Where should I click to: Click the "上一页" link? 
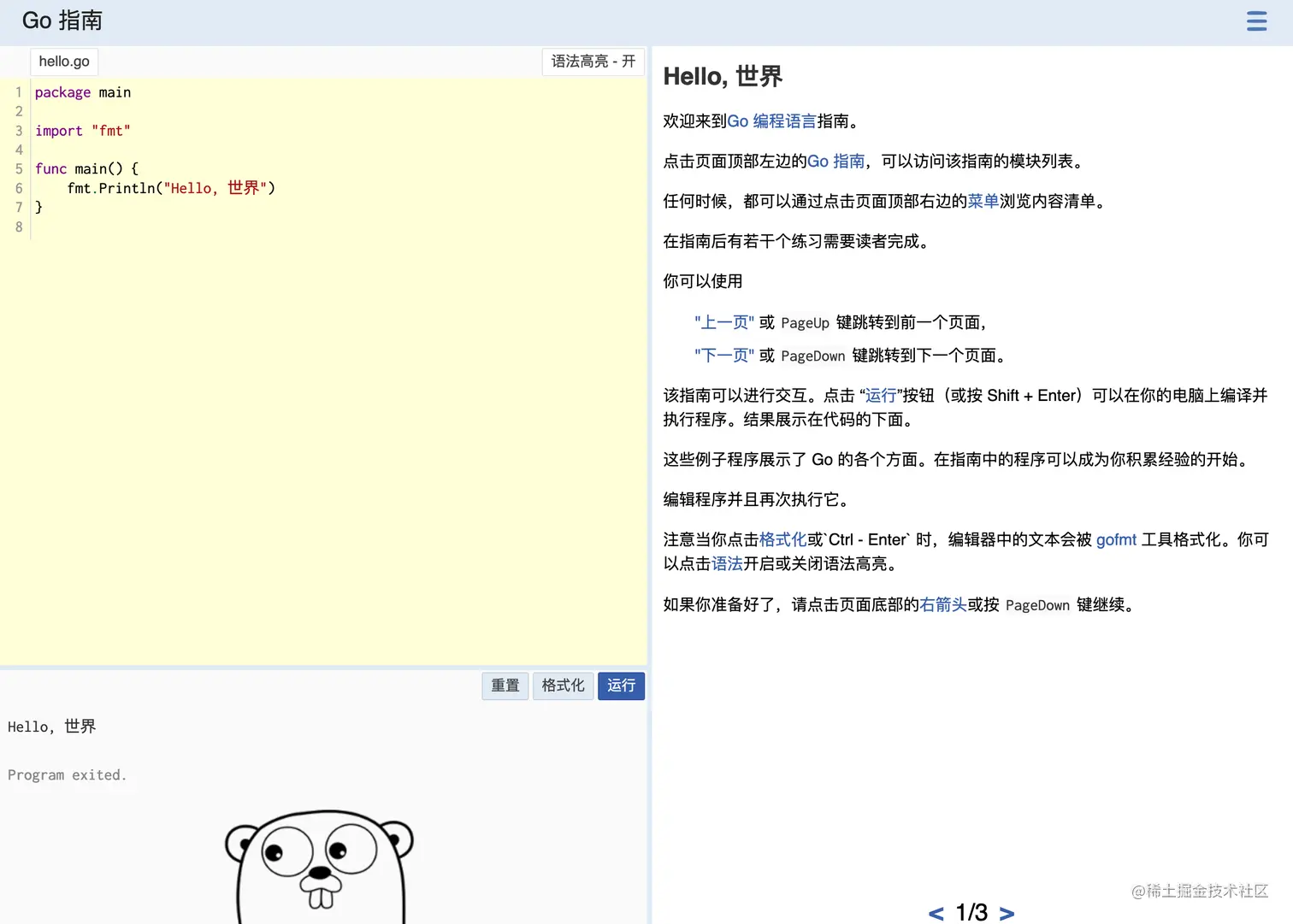pyautogui.click(x=724, y=322)
